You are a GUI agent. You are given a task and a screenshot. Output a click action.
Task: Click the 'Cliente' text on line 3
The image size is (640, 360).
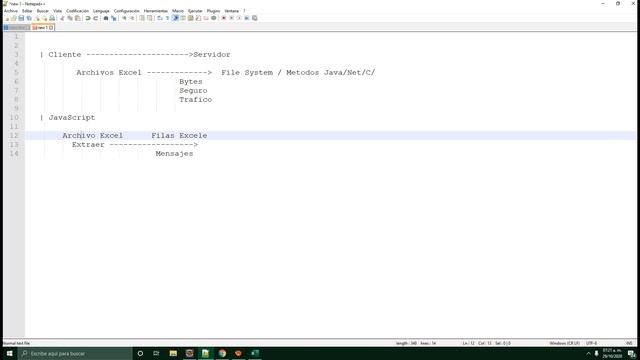click(x=65, y=55)
